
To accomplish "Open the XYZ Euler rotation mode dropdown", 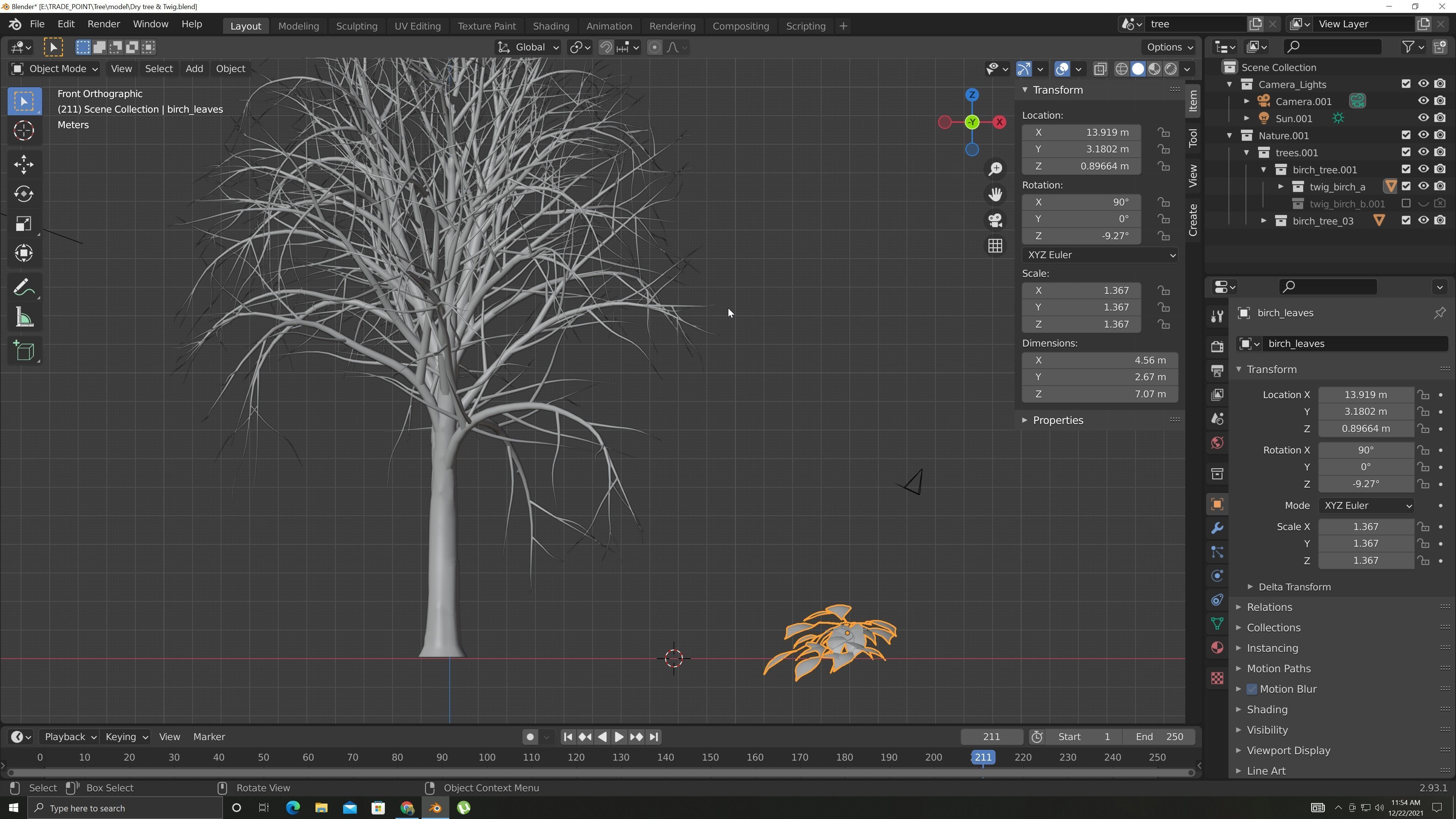I will point(1100,255).
